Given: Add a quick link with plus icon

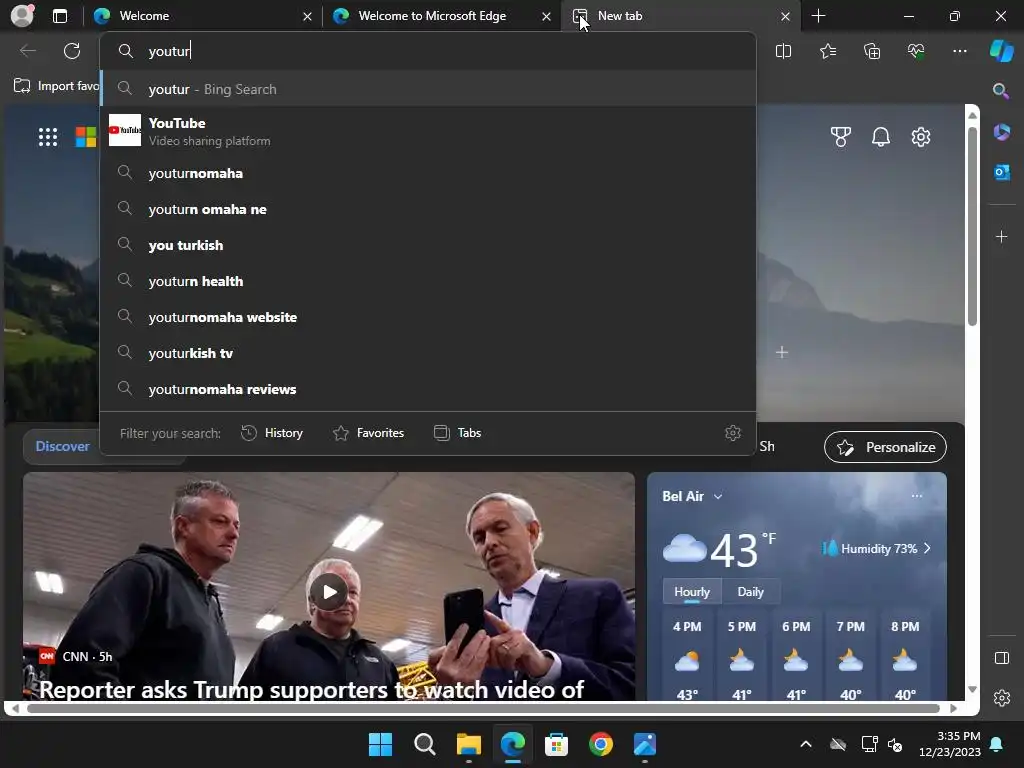Looking at the screenshot, I should click(x=782, y=353).
